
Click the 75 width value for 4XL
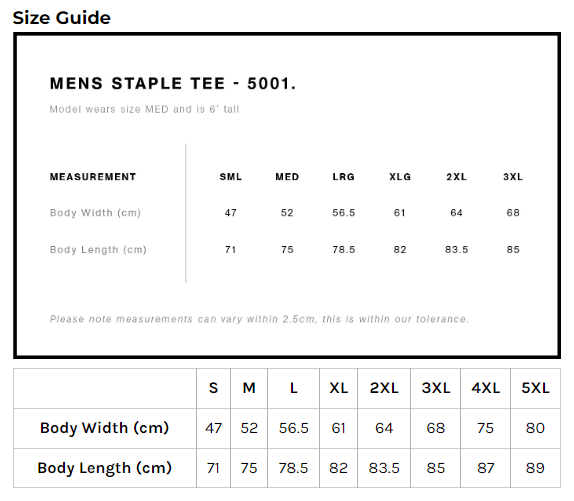coord(485,428)
